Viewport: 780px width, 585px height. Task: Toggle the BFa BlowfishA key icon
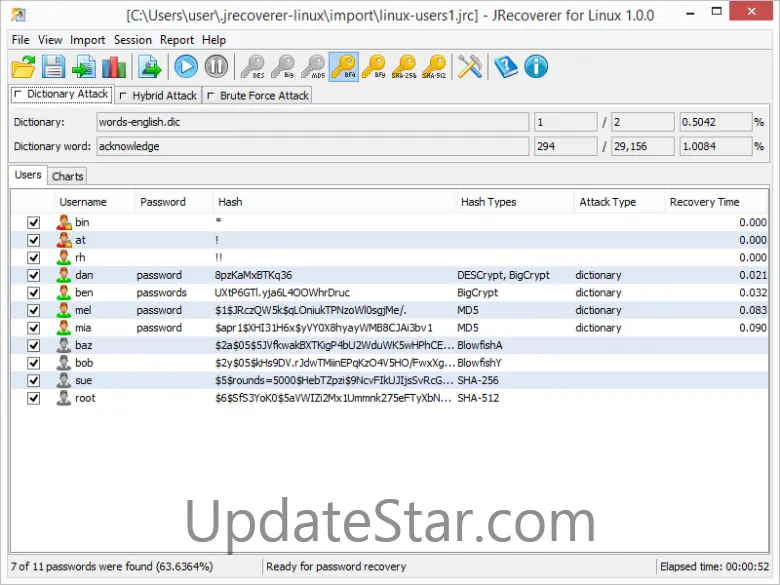344,67
